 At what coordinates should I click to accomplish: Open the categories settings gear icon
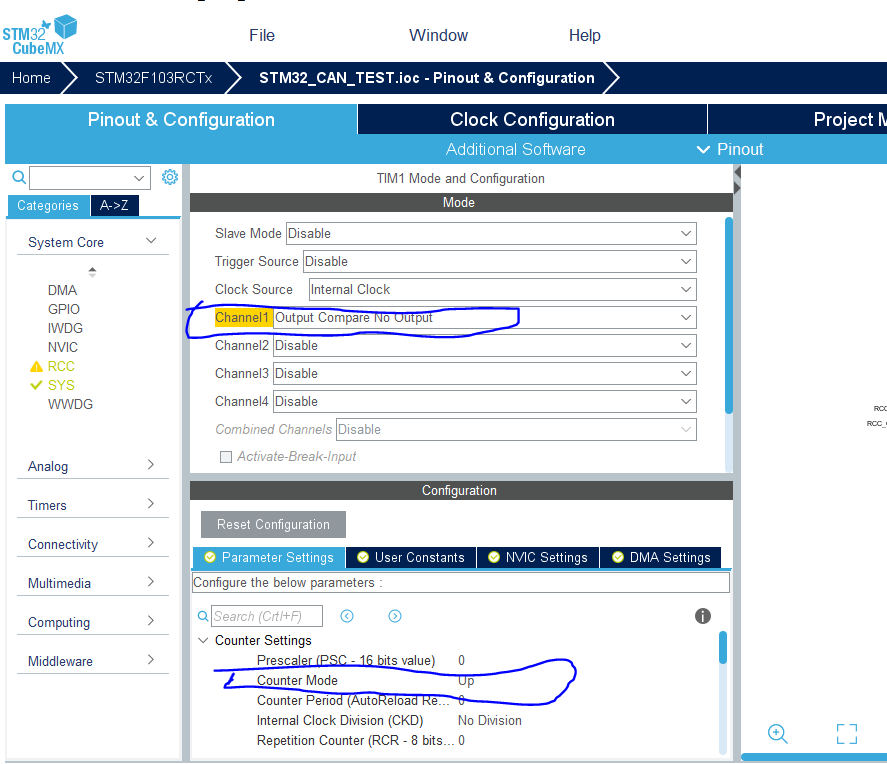[170, 177]
